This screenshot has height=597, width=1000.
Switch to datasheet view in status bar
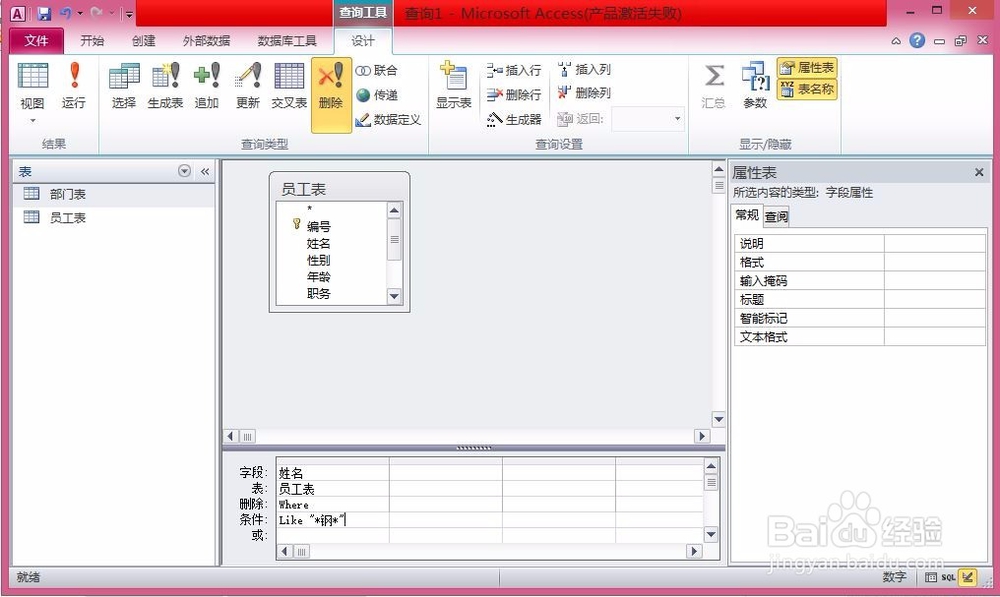[931, 578]
